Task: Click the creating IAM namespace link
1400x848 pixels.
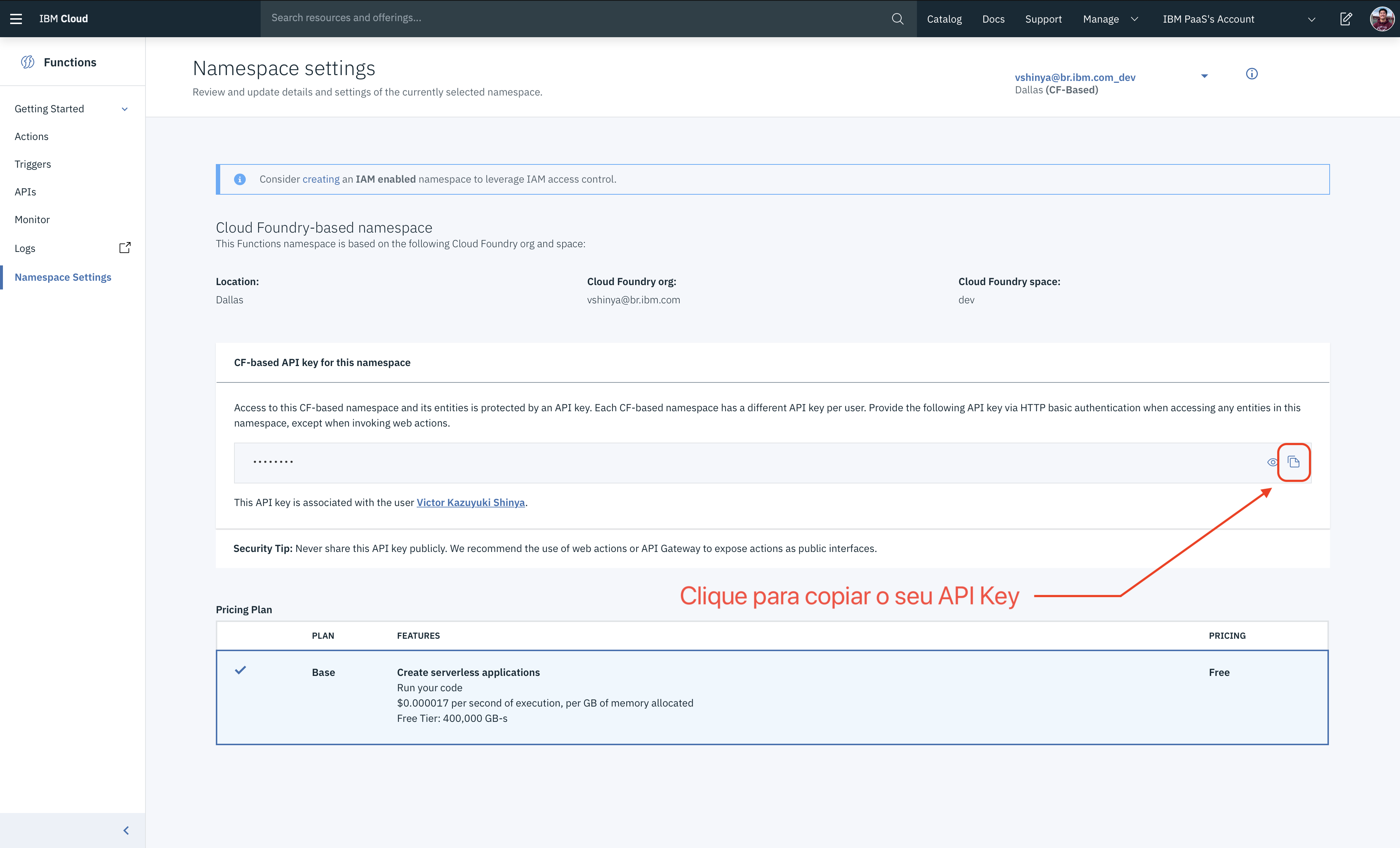Action: [x=320, y=179]
